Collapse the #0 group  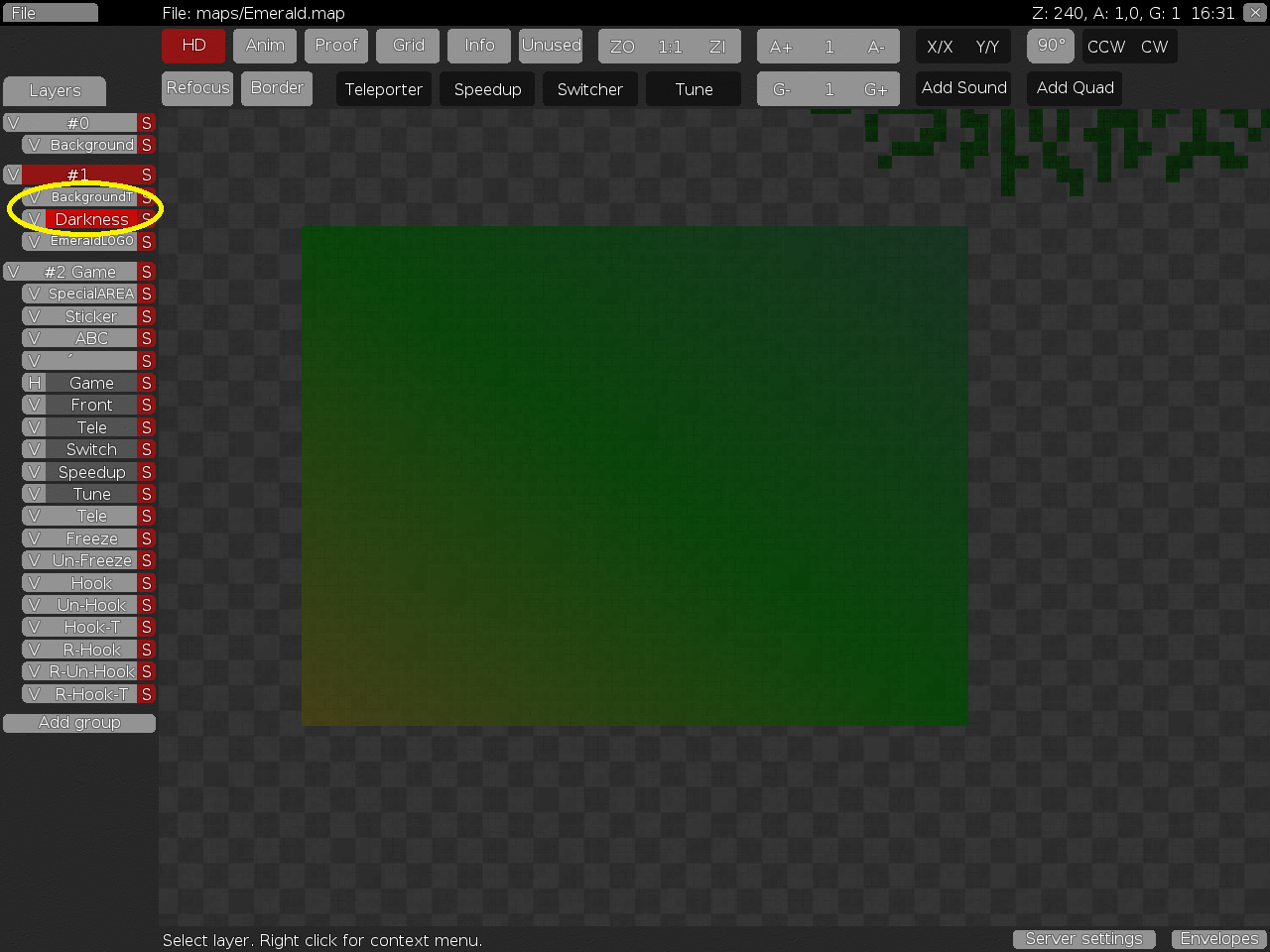(13, 122)
